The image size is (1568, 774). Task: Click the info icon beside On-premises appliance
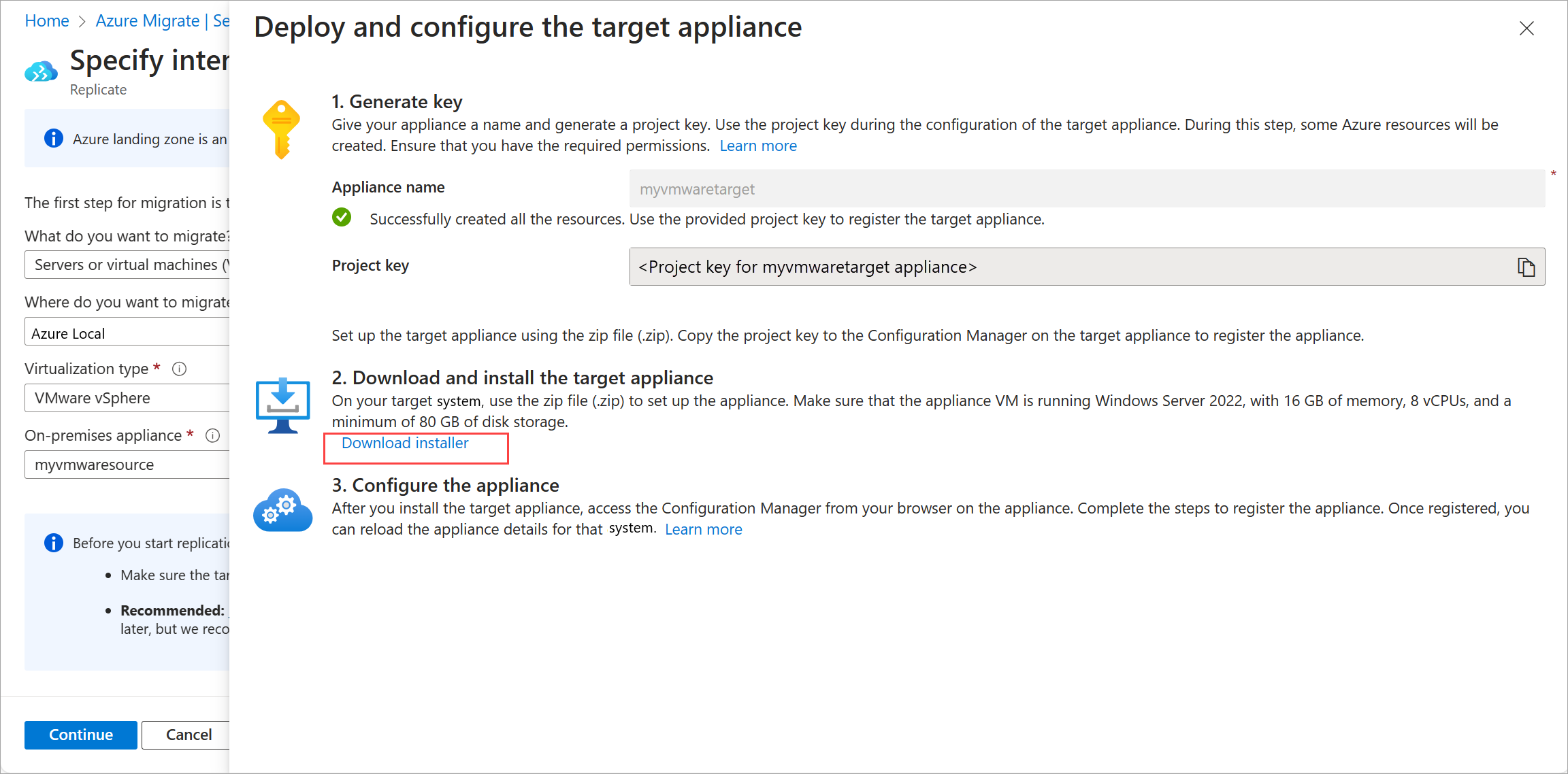click(x=212, y=435)
